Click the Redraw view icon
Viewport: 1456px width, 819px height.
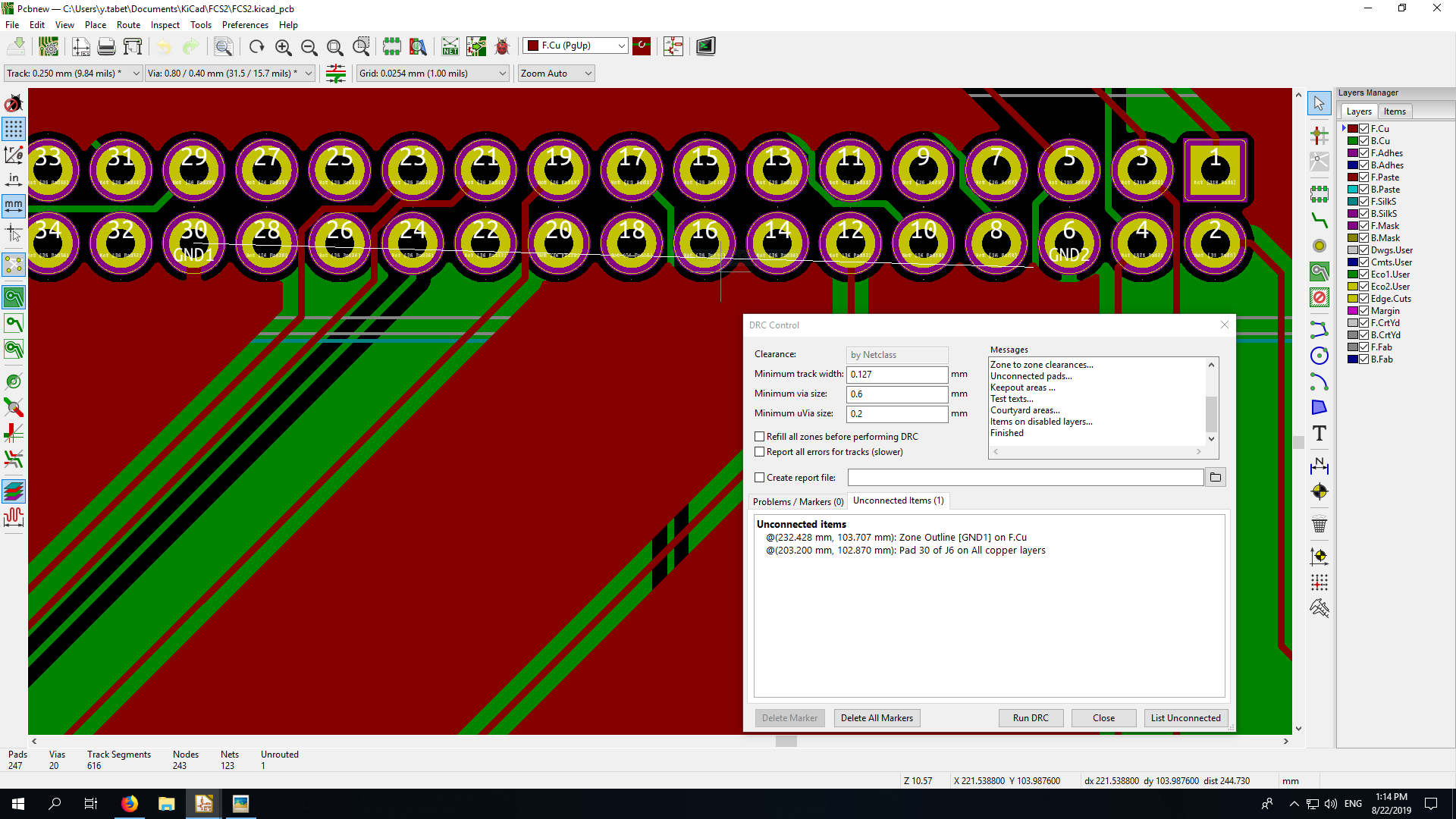click(256, 46)
